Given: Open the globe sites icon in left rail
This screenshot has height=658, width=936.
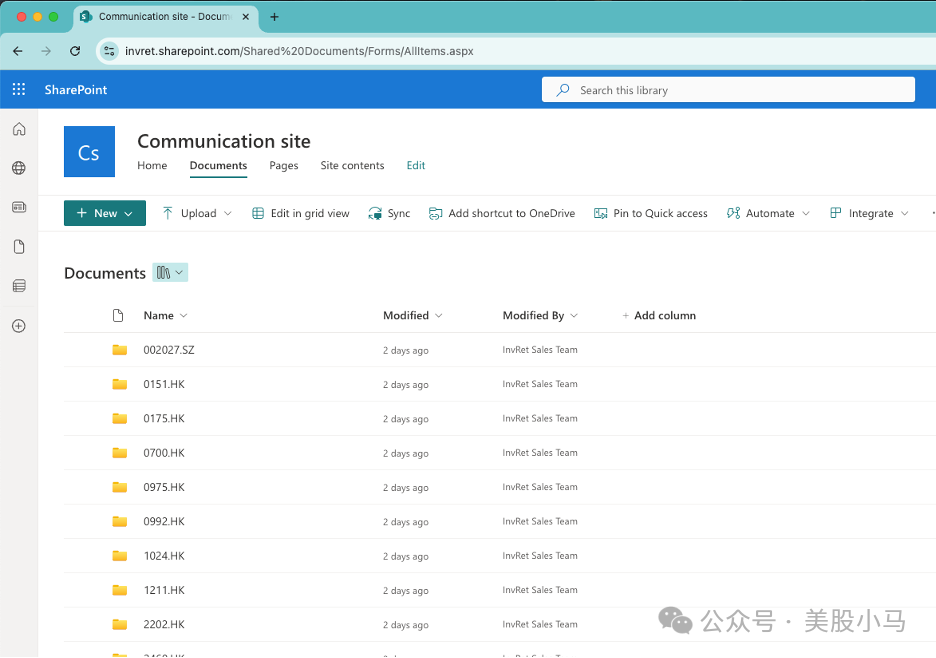Looking at the screenshot, I should pos(19,168).
